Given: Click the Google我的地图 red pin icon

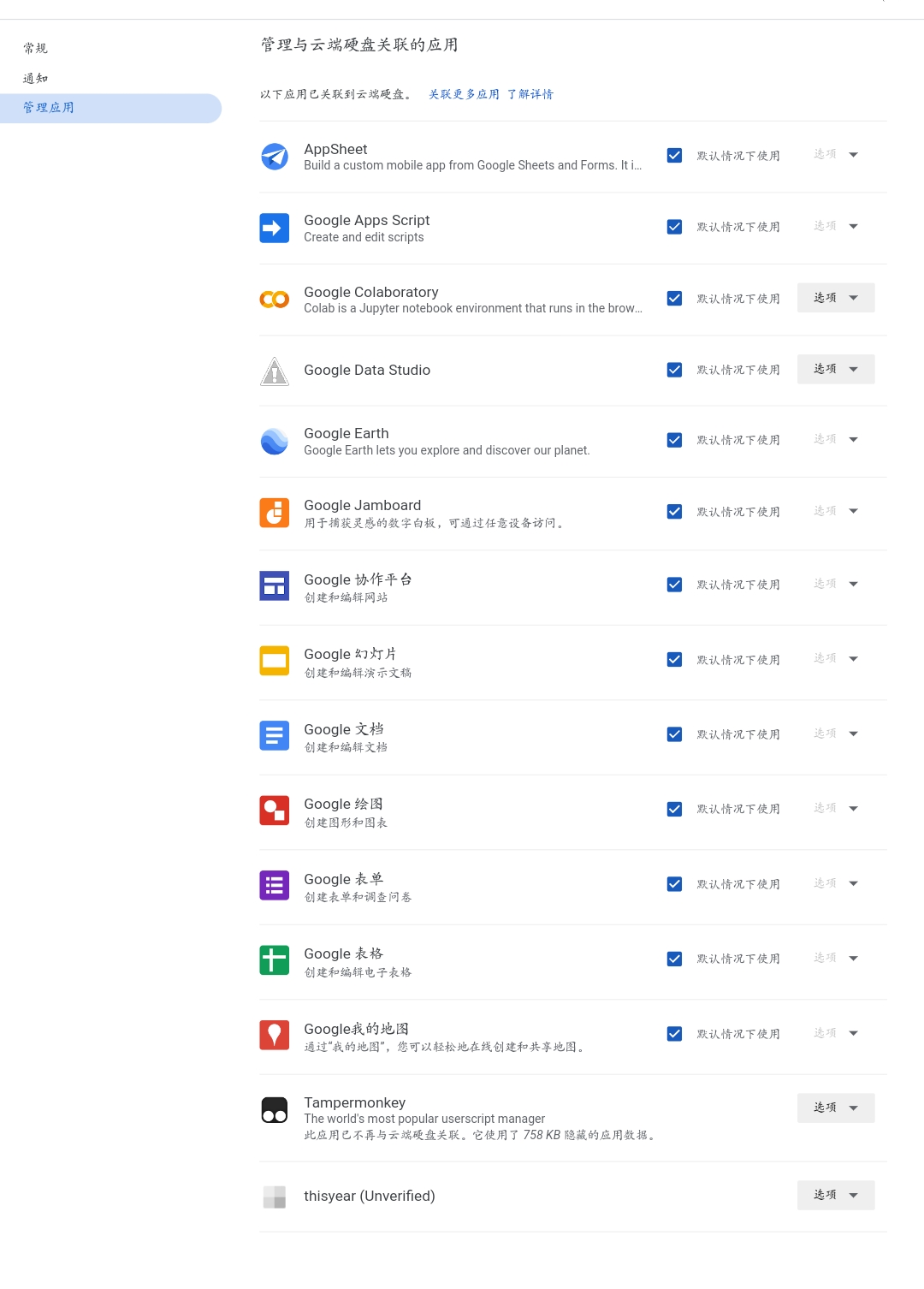Looking at the screenshot, I should [275, 1035].
